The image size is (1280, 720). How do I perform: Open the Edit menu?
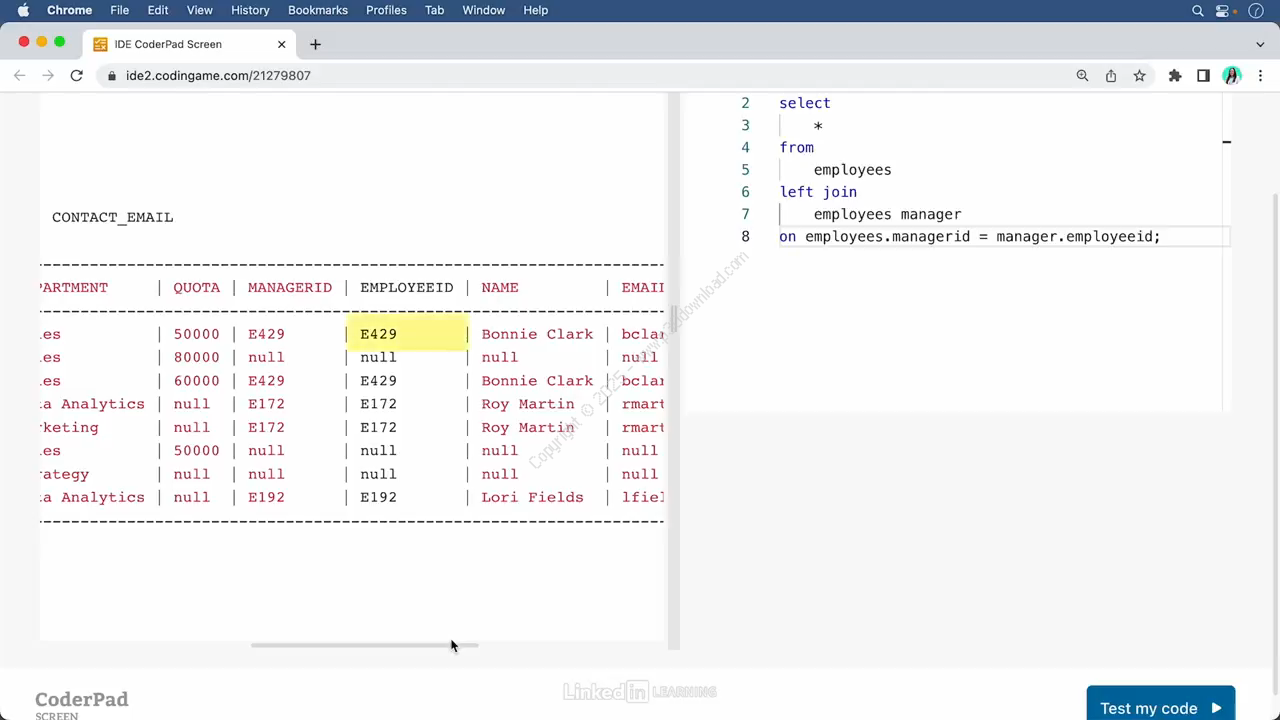158,10
